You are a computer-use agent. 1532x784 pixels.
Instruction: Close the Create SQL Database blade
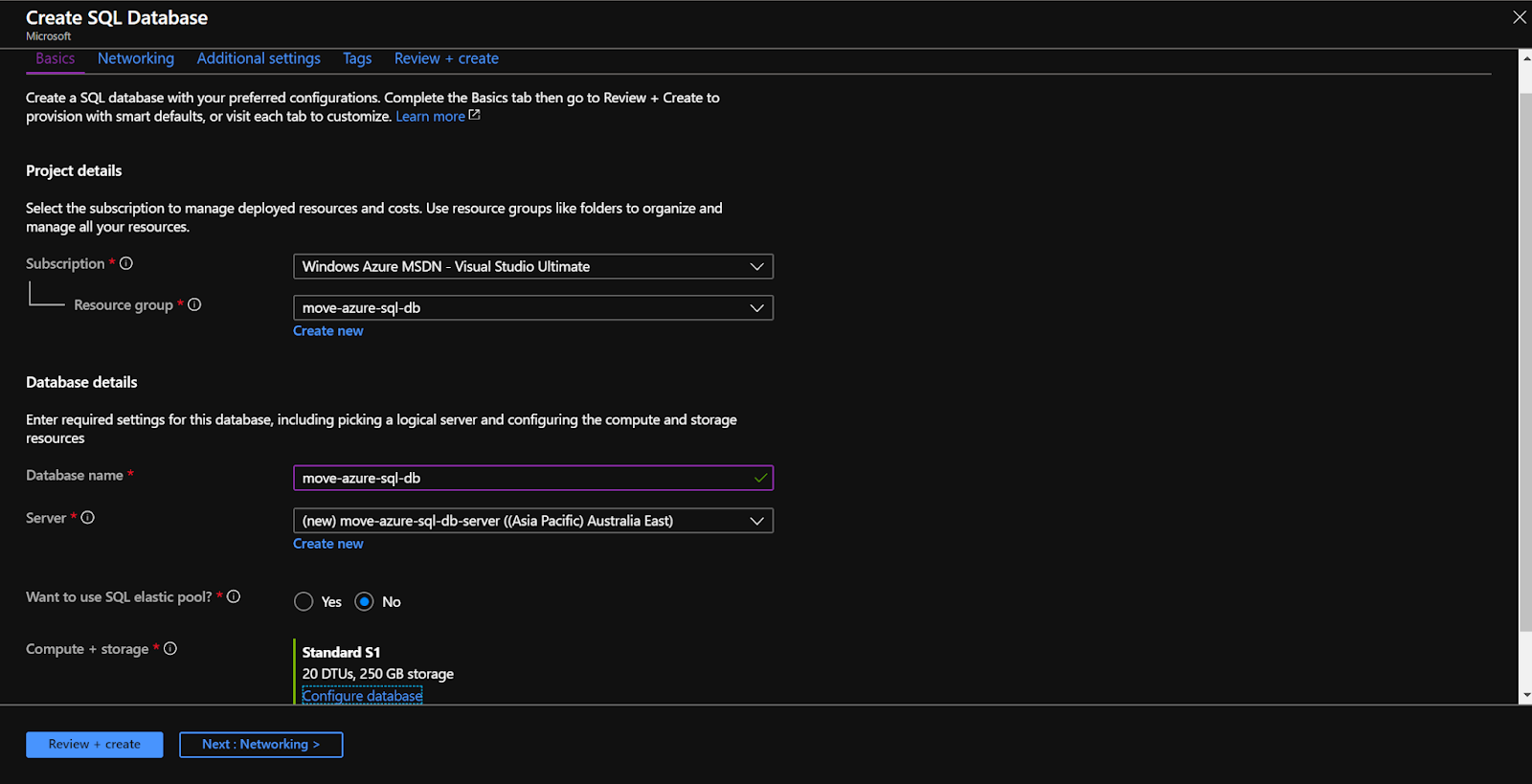[x=1519, y=17]
